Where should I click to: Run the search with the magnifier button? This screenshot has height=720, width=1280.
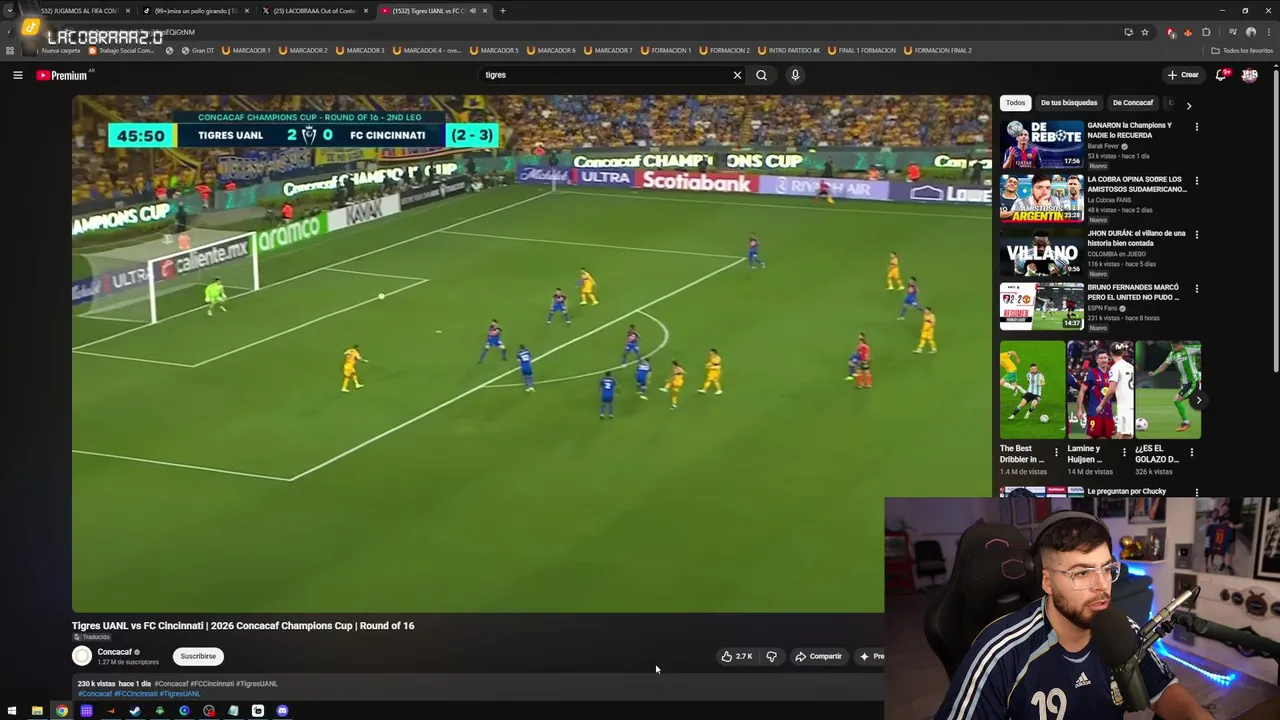(761, 75)
